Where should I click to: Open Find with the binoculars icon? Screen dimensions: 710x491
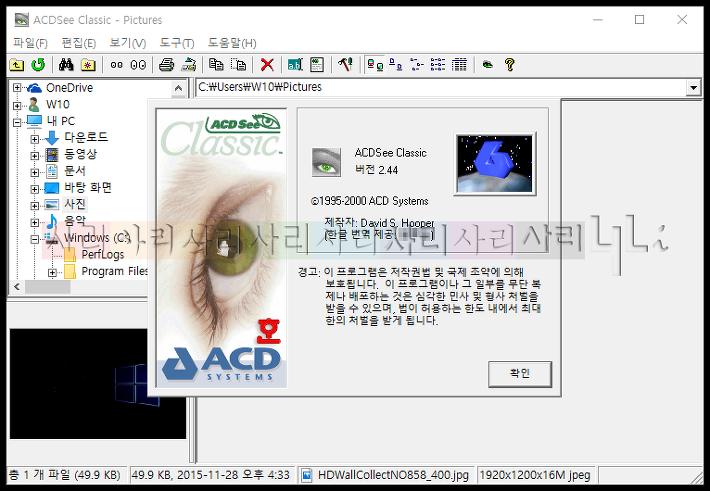(66, 65)
